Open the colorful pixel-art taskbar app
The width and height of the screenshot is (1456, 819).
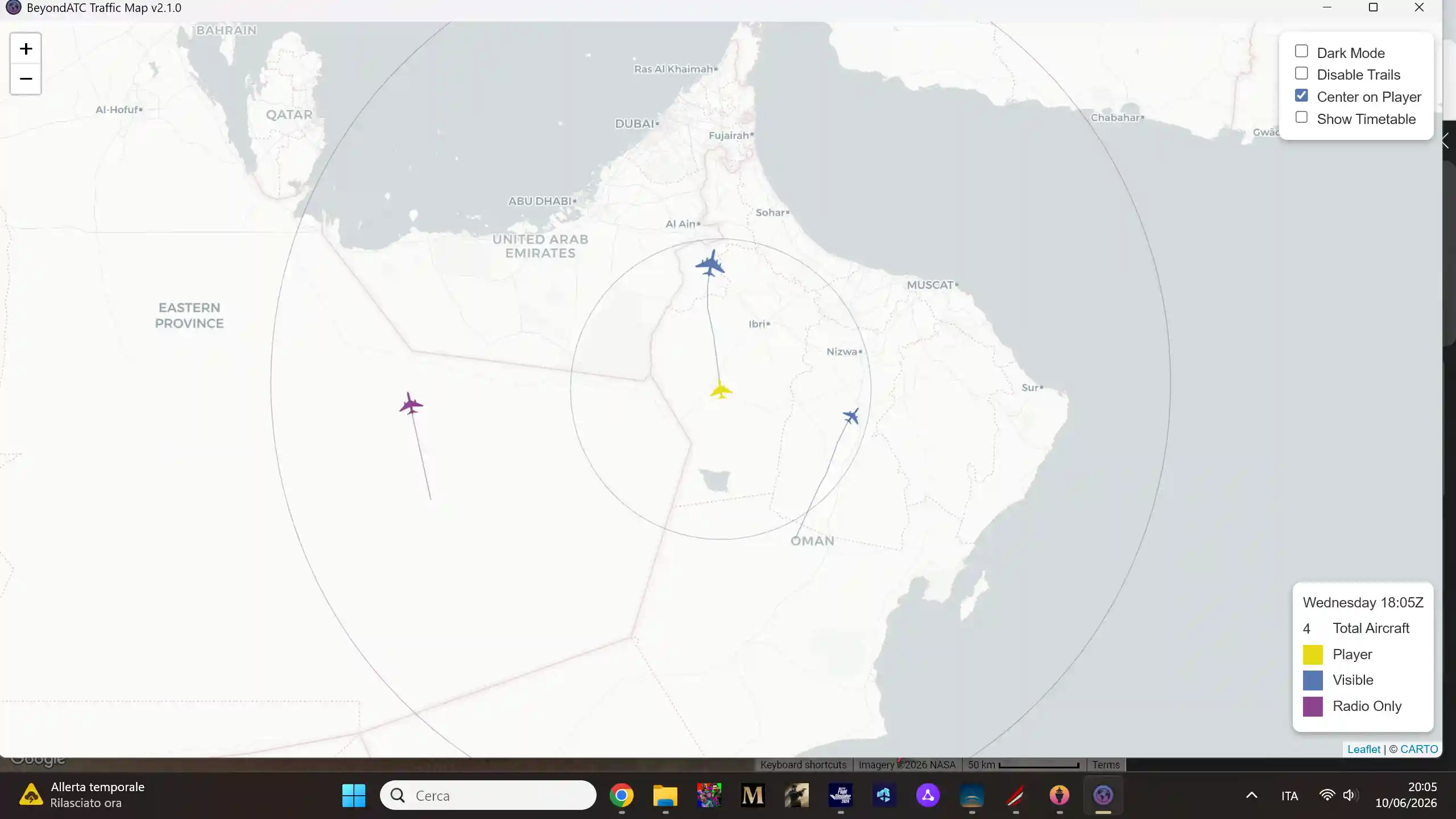709,795
